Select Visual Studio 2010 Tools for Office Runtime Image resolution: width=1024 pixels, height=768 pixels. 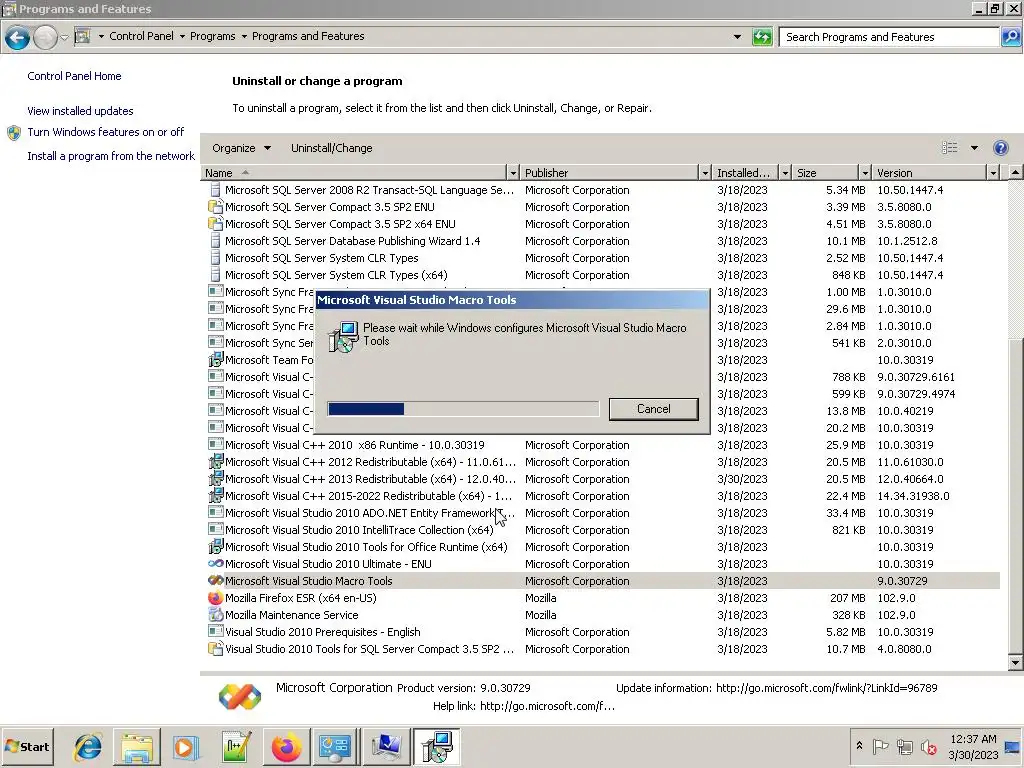[x=603, y=547]
